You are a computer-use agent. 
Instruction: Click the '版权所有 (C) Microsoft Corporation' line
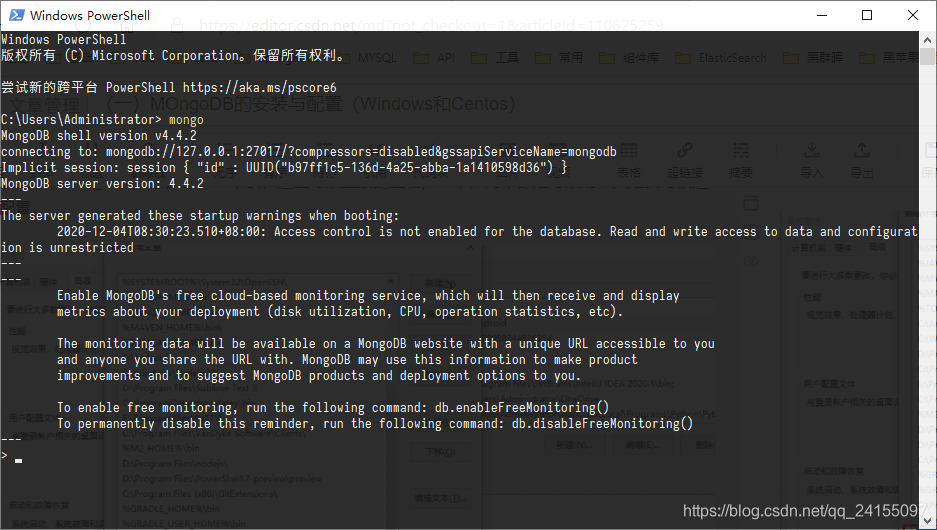coord(173,56)
